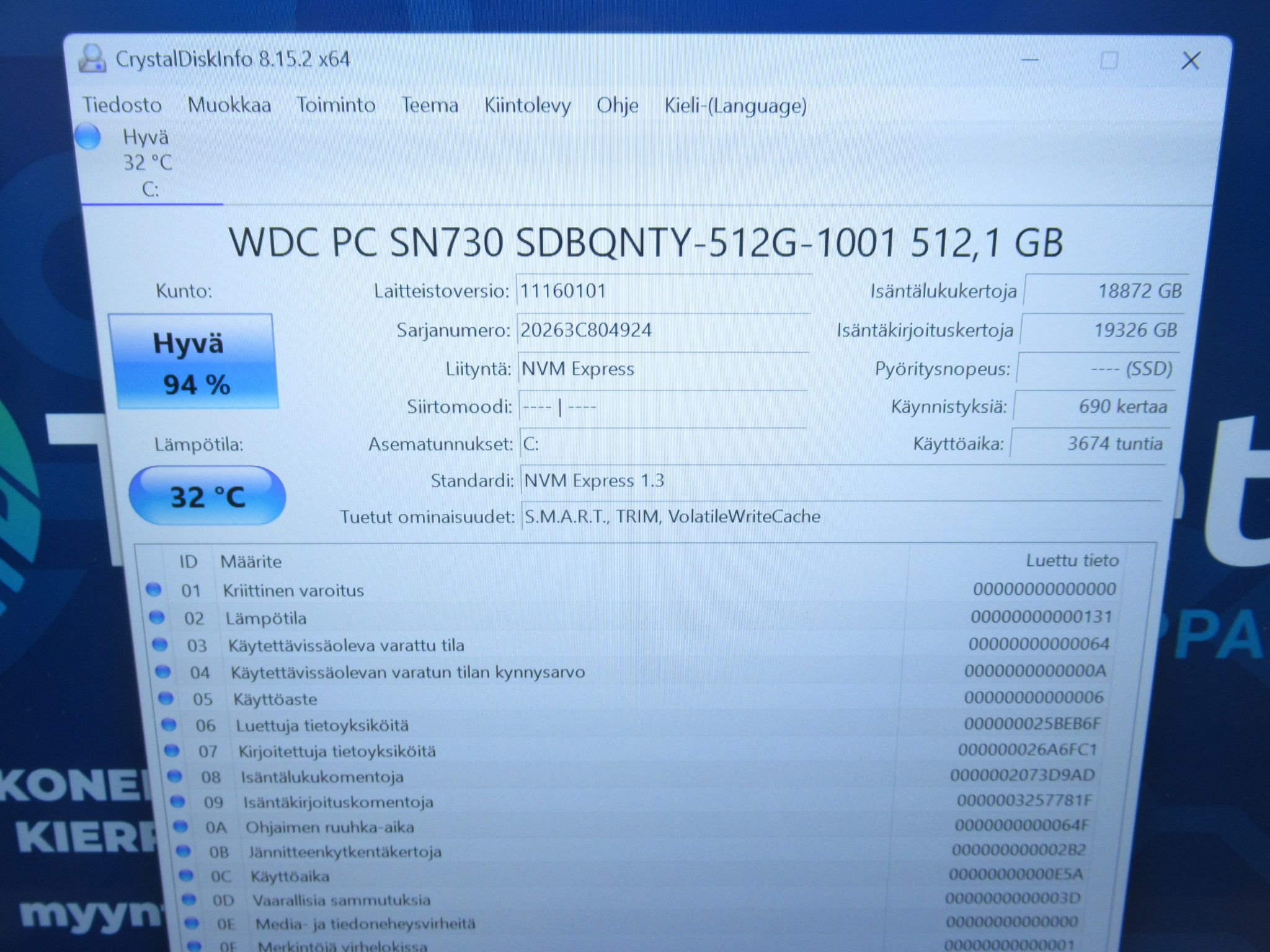Click status dot of Jännitteenkytkentäkertoja row
The image size is (1270, 952).
click(184, 851)
